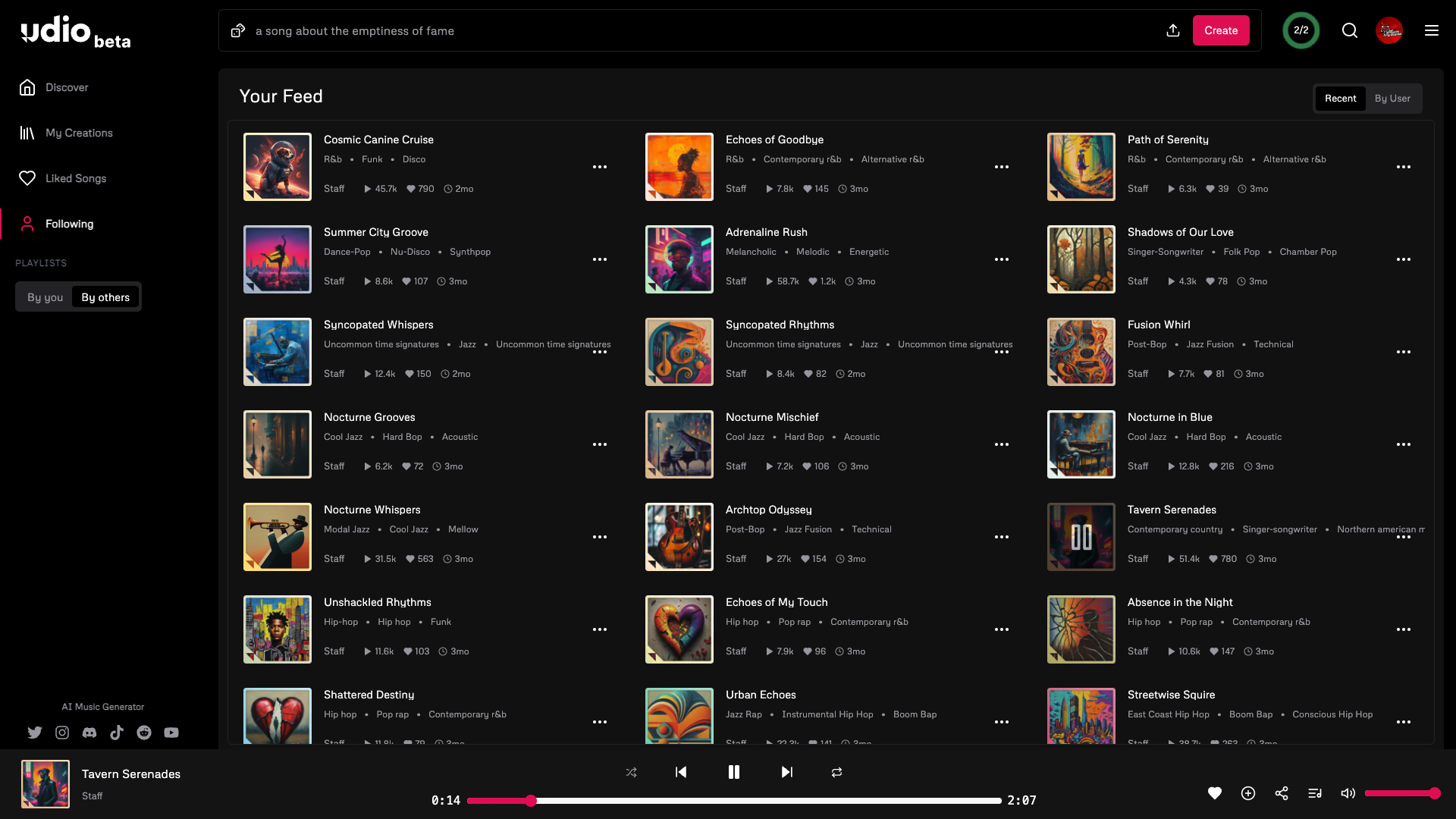1456x819 pixels.
Task: Open options for Cosmic Canine Cruise
Action: 599,167
